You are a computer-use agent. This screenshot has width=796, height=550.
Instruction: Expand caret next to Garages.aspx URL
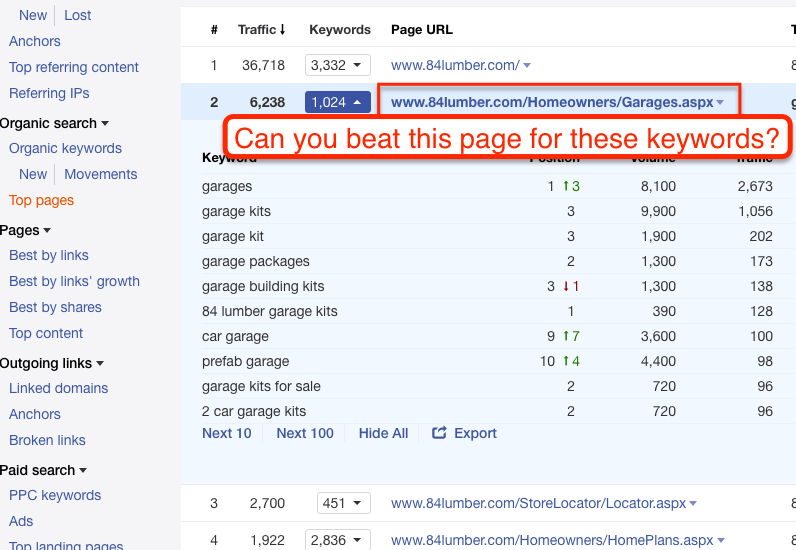point(720,103)
